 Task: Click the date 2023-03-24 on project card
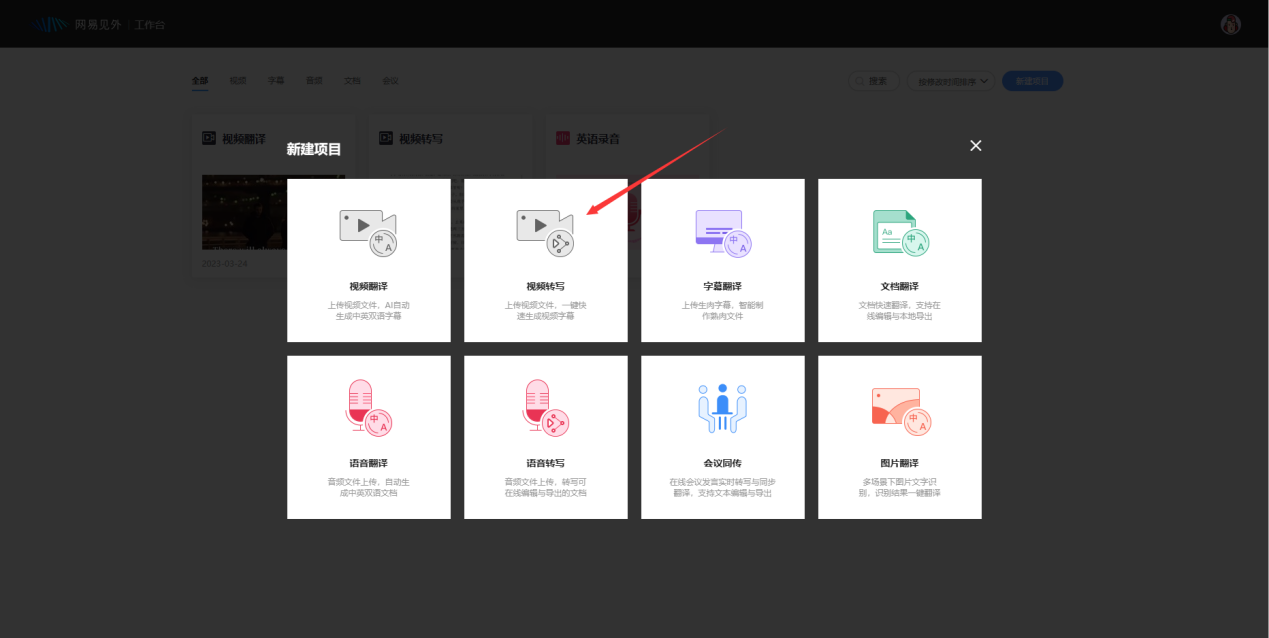(x=225, y=264)
